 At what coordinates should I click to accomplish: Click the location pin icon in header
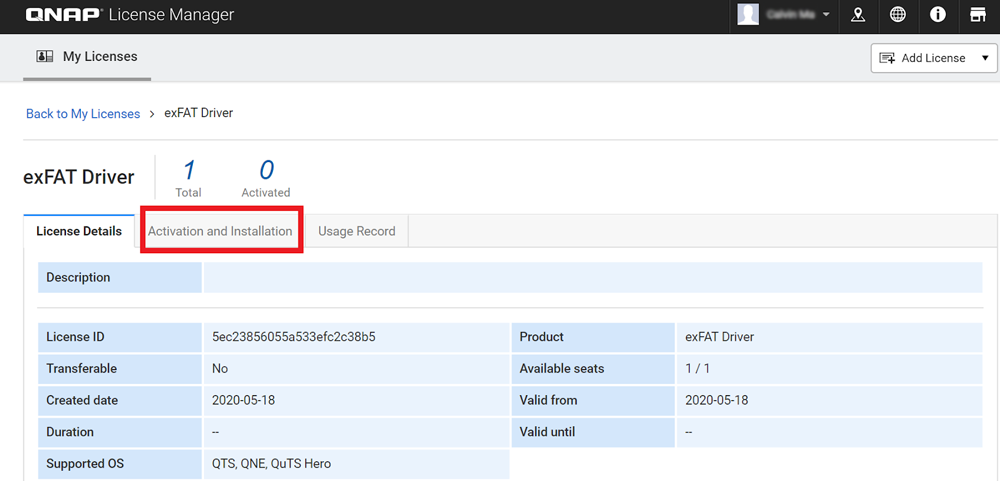coord(857,15)
